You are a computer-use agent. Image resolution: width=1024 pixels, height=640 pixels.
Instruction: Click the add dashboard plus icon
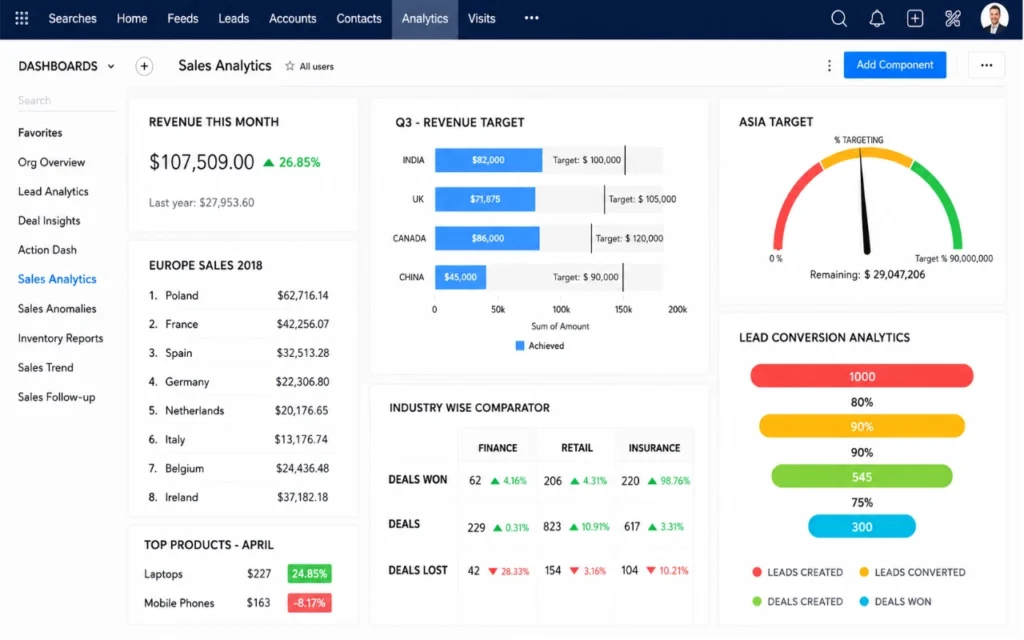(x=144, y=66)
